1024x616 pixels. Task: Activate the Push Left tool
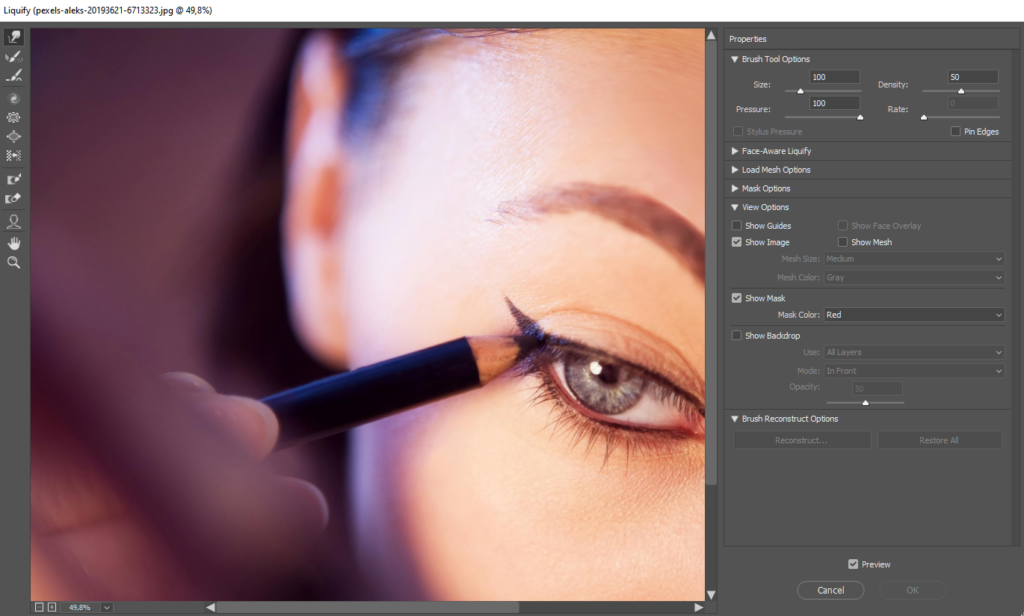click(14, 156)
